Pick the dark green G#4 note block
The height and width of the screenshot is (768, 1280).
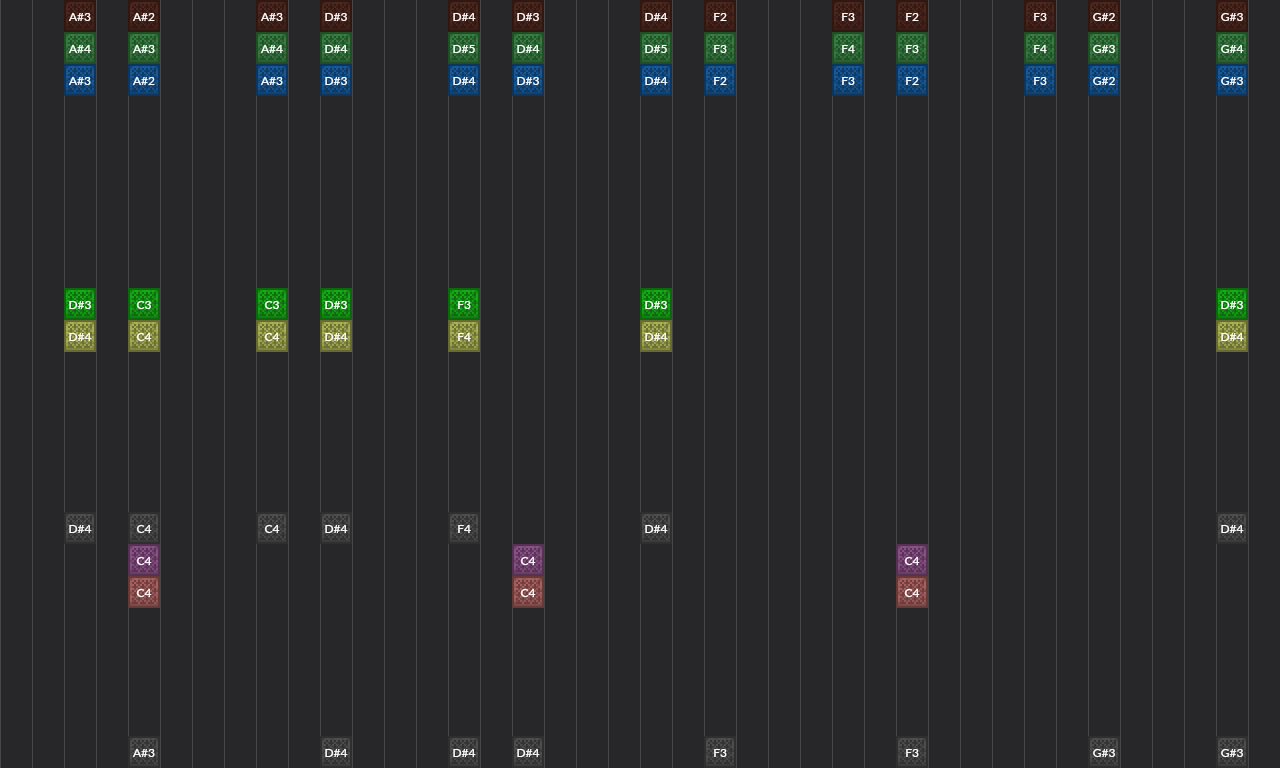[1232, 49]
